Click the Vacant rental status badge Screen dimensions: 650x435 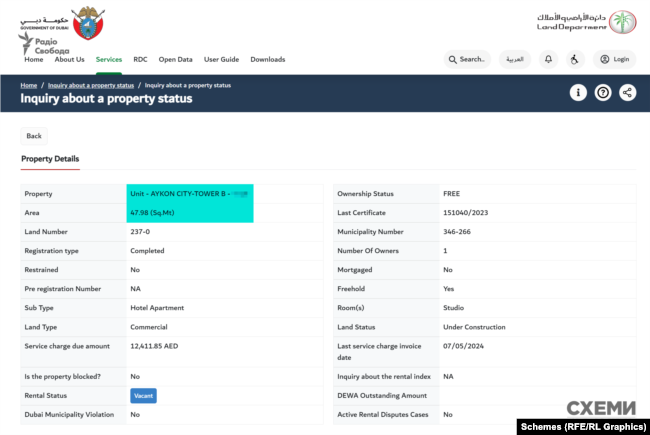pyautogui.click(x=143, y=396)
